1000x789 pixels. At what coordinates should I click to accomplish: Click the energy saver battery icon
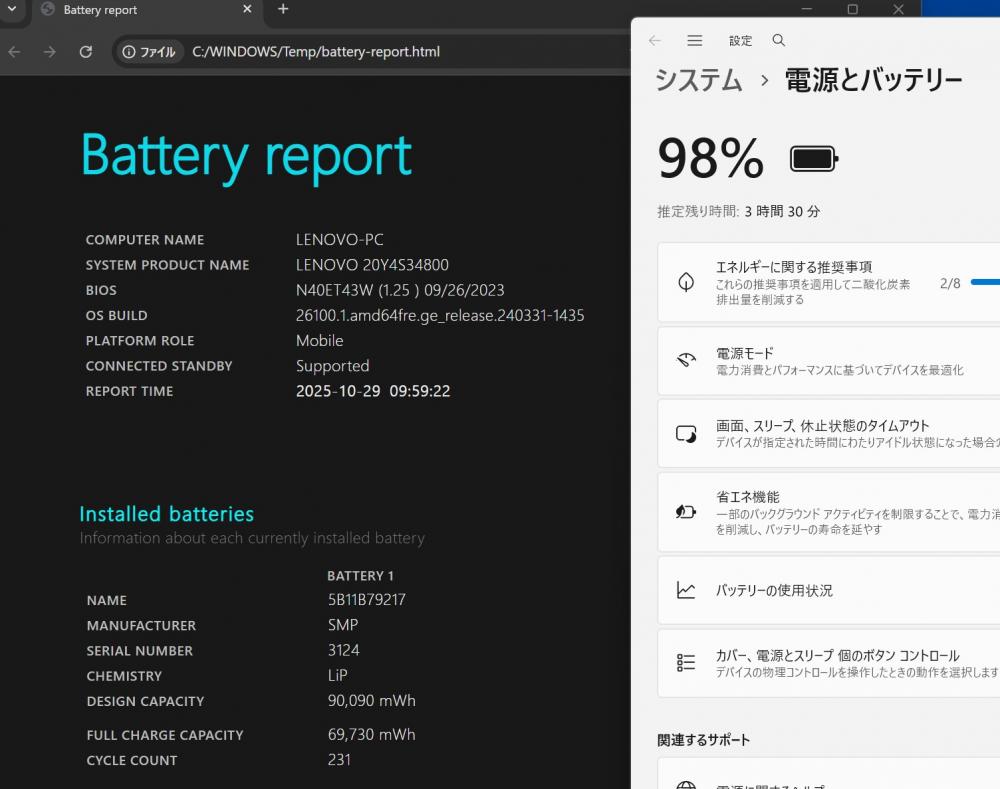(x=686, y=512)
